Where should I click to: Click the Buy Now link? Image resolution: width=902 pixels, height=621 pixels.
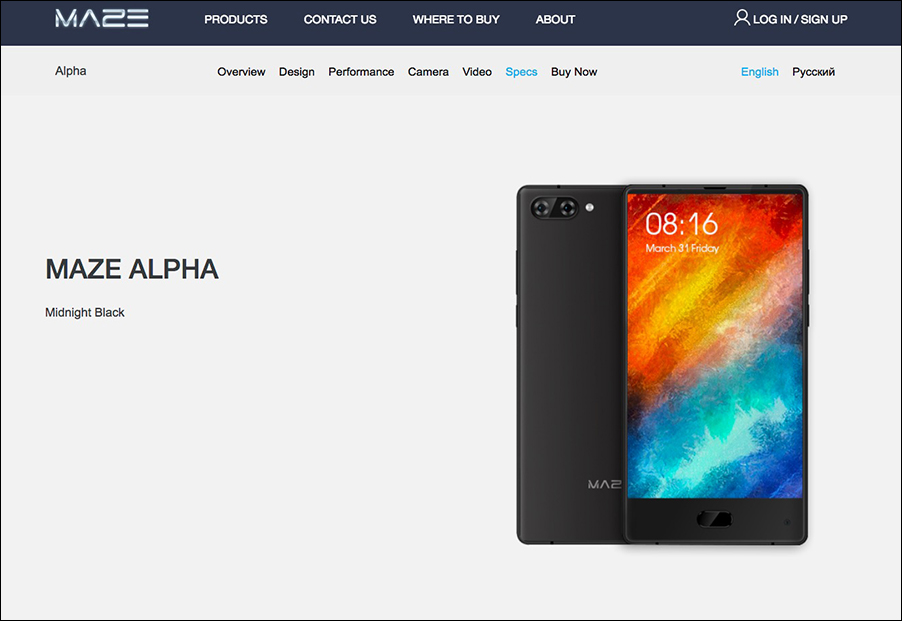pyautogui.click(x=574, y=72)
